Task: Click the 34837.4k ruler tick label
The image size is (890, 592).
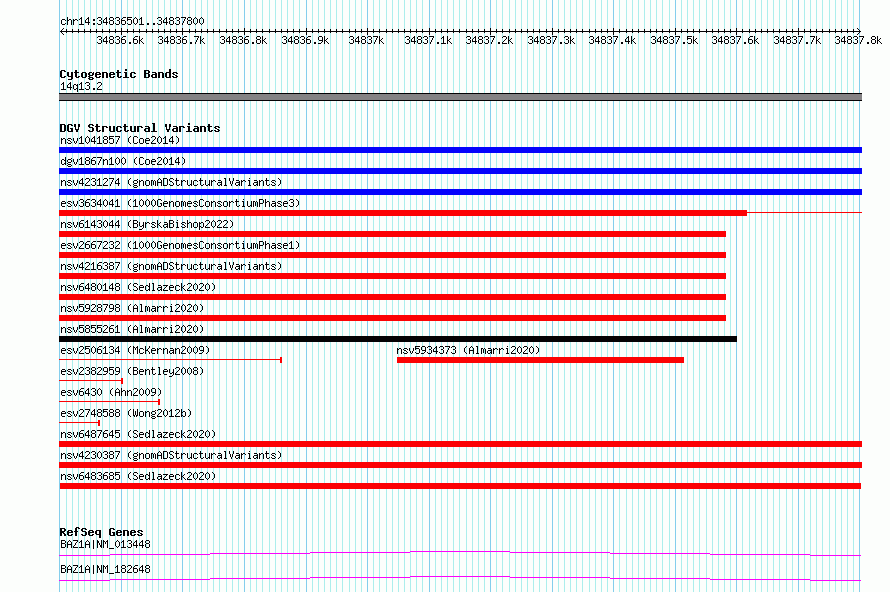Action: [x=612, y=40]
